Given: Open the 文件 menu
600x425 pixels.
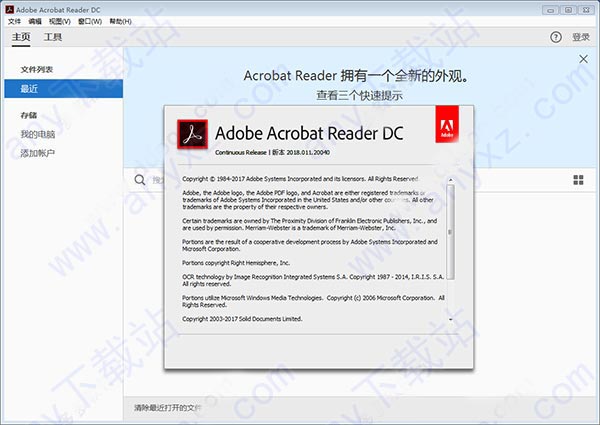Looking at the screenshot, I should click(14, 21).
